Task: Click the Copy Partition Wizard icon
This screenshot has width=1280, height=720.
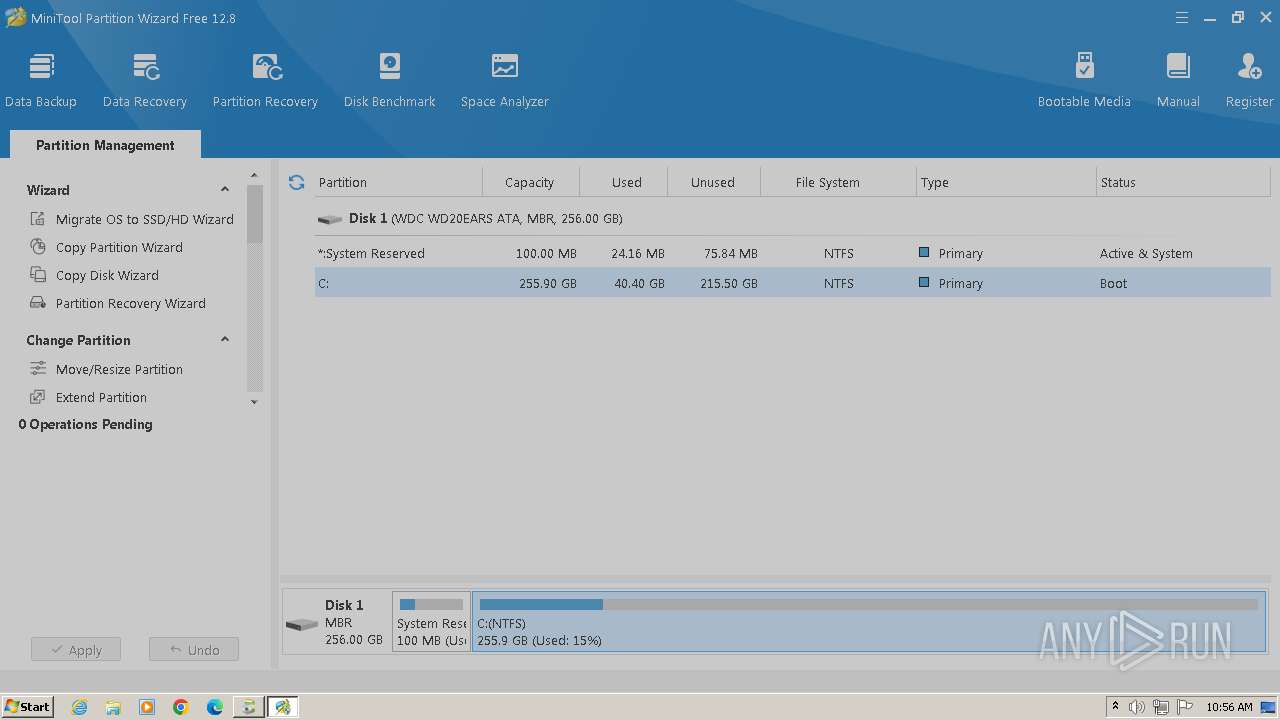Action: 38,247
